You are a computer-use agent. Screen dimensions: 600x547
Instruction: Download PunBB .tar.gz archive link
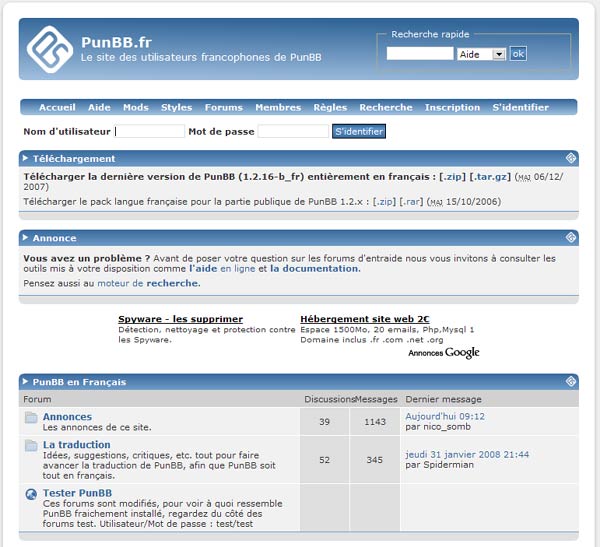(x=490, y=176)
